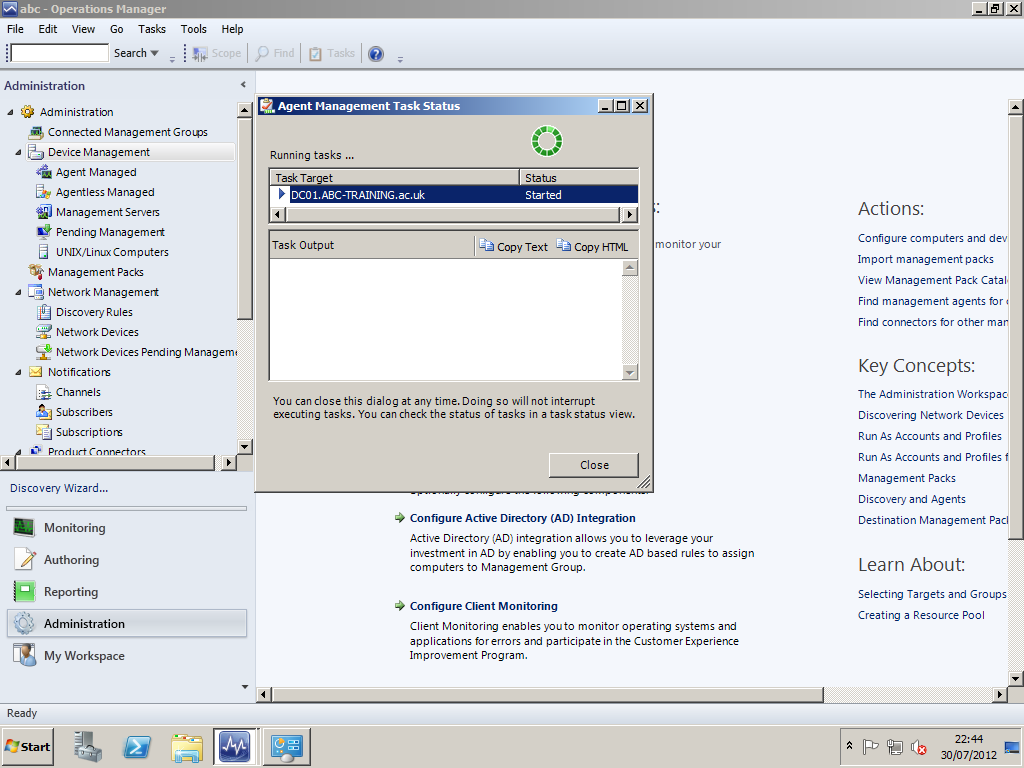This screenshot has height=768, width=1024.
Task: Click the search text input field
Action: (59, 53)
